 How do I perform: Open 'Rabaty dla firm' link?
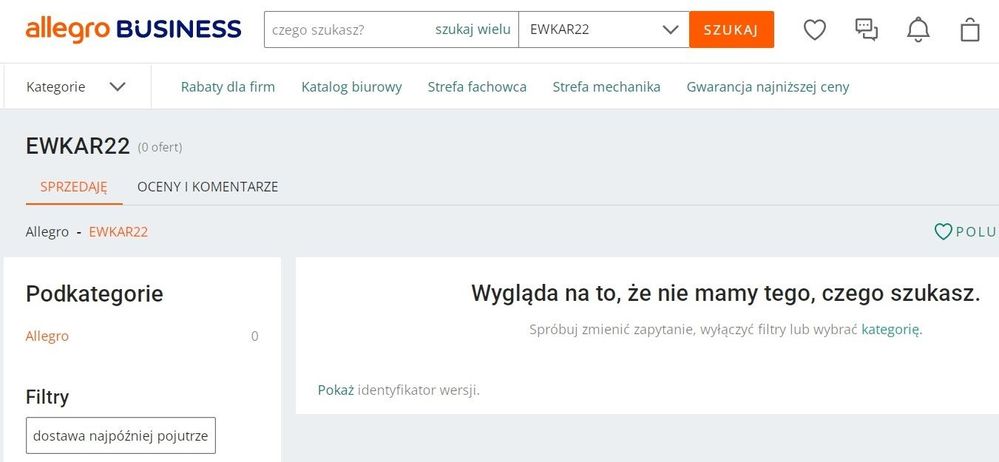pyautogui.click(x=228, y=87)
